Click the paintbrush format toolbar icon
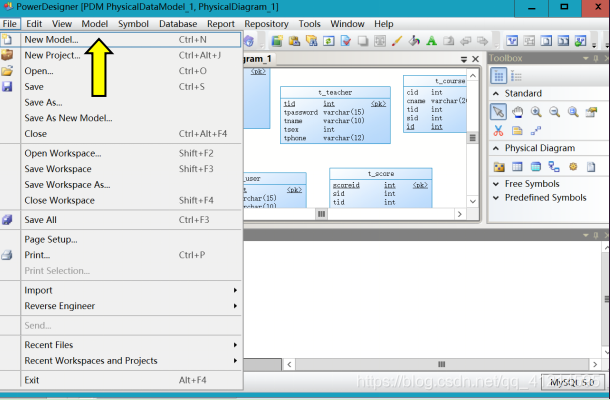The height and width of the screenshot is (400, 610). coord(397,41)
